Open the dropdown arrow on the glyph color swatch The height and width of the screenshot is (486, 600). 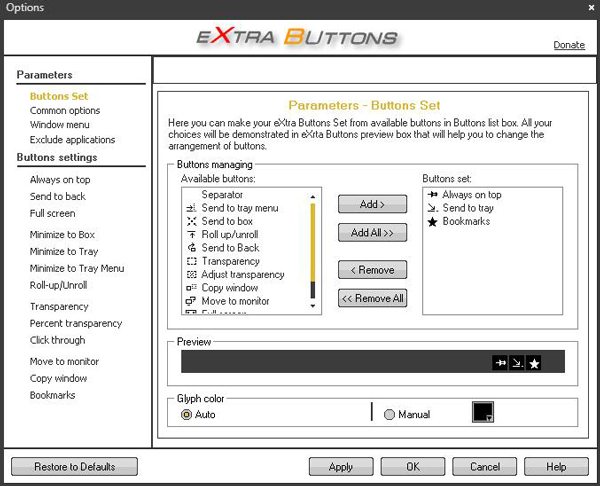(489, 419)
